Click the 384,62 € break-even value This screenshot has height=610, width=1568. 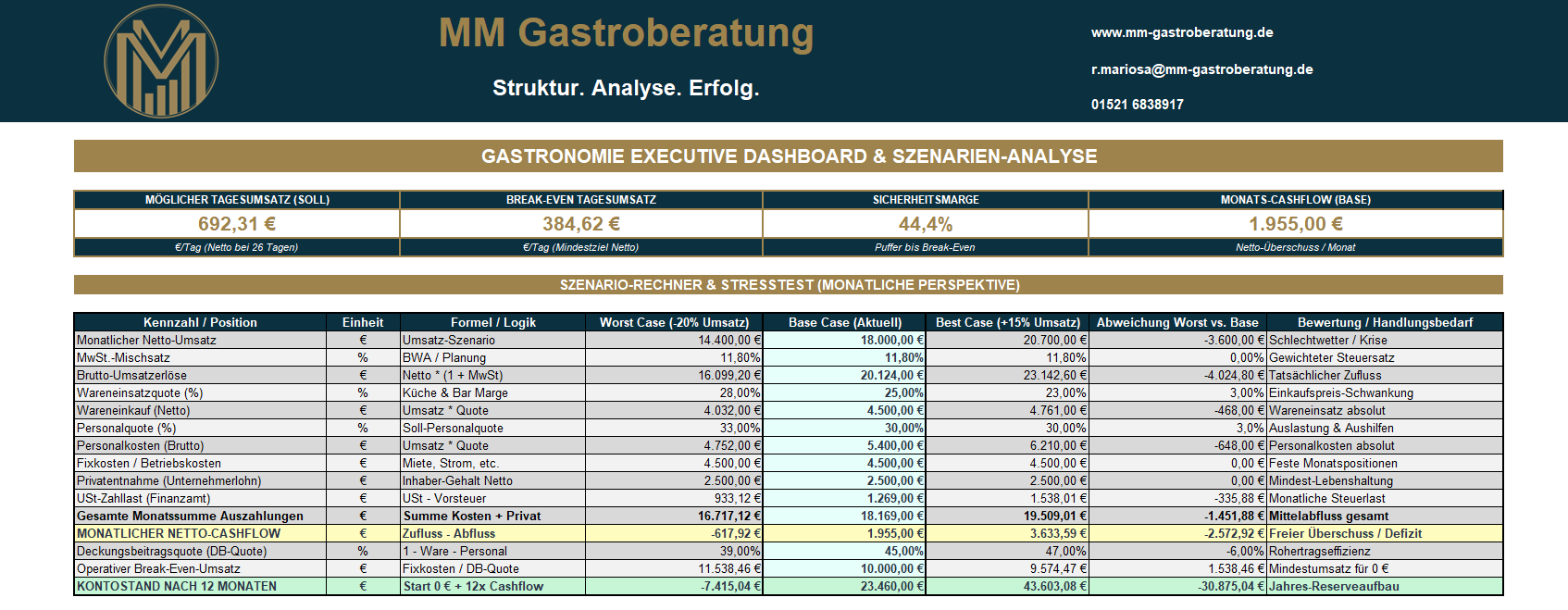(581, 224)
